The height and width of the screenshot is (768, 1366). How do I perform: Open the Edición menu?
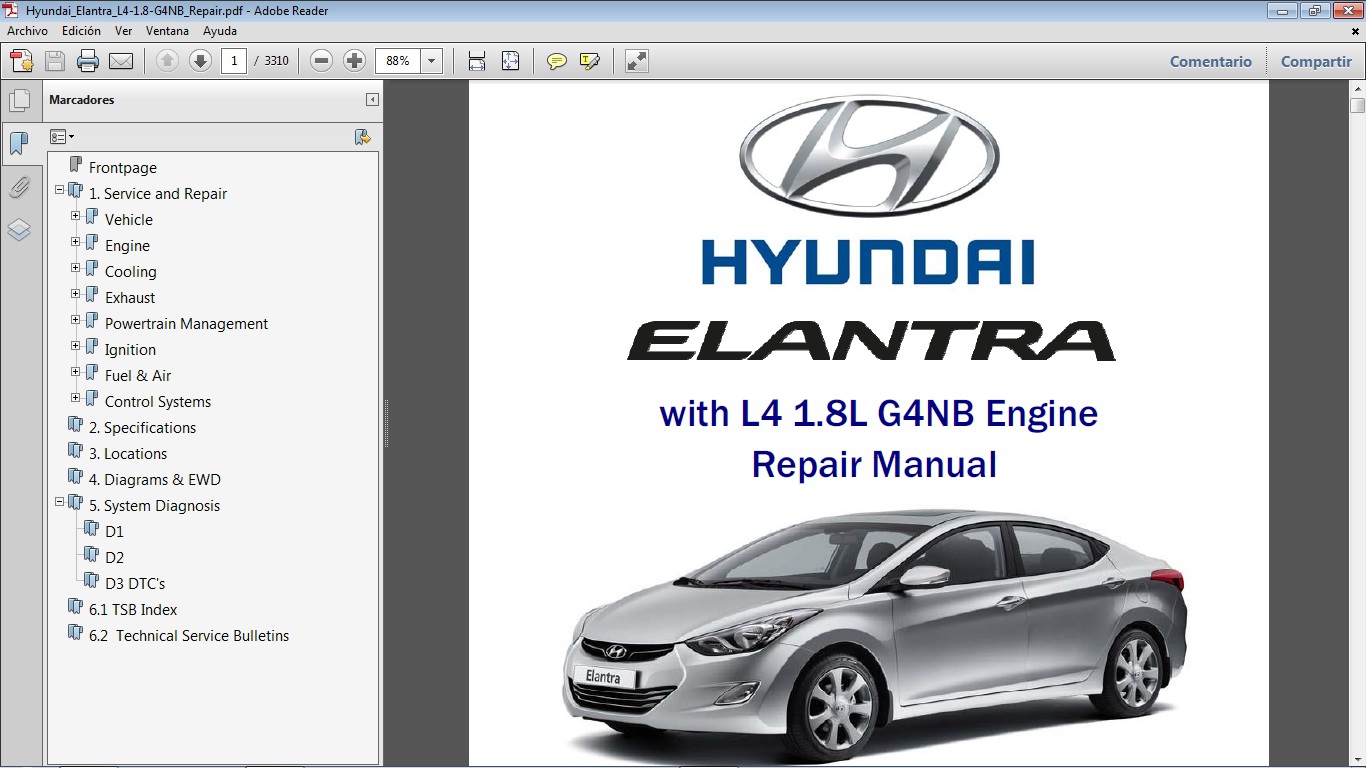click(81, 31)
